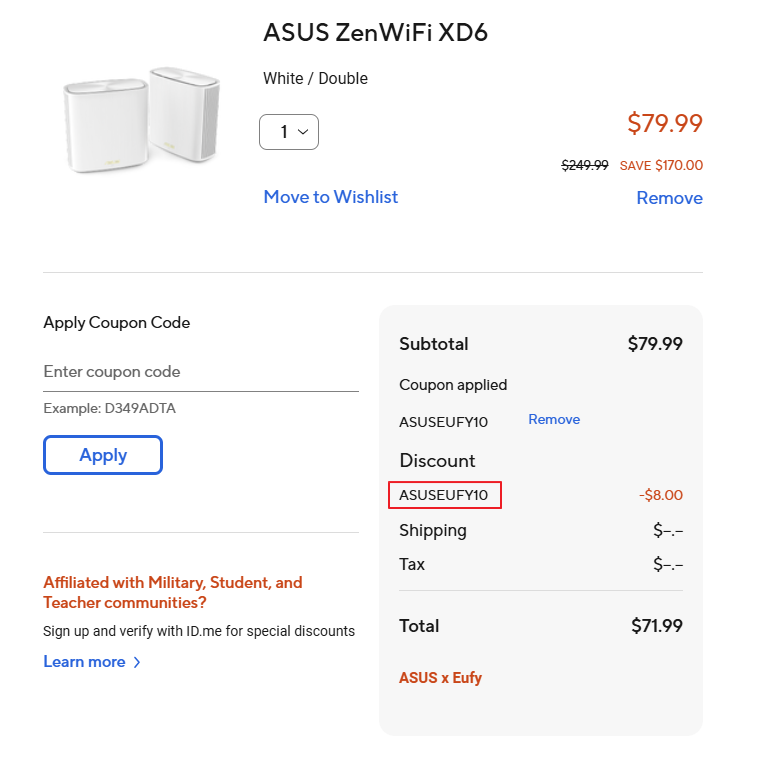The height and width of the screenshot is (763, 764).
Task: Click the Military, Student, Teacher heading
Action: [172, 592]
